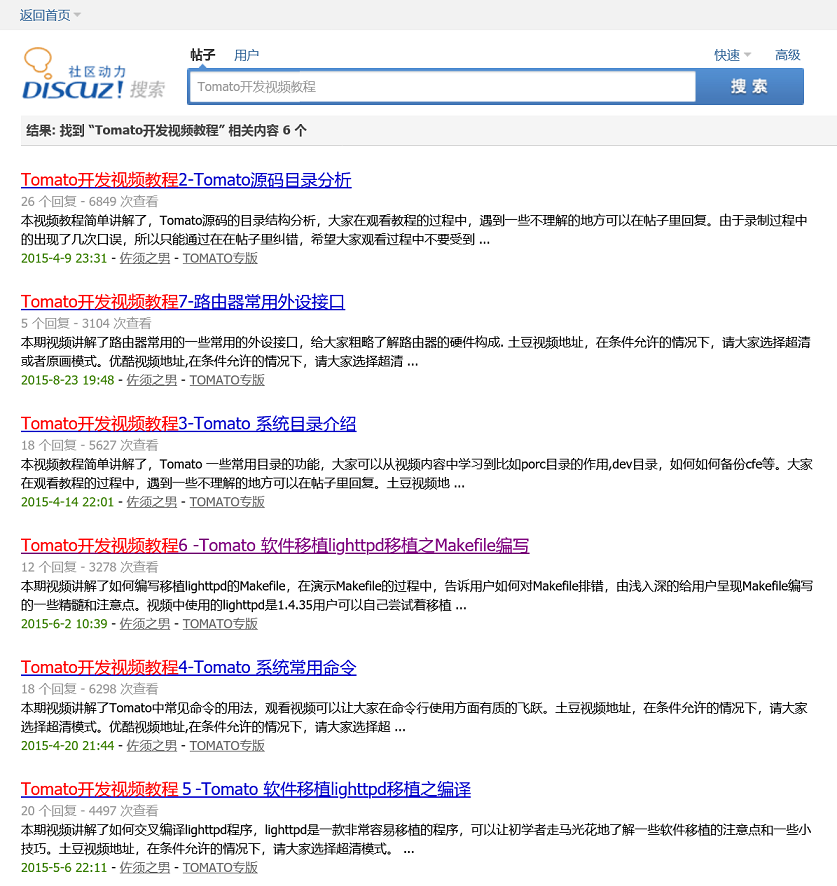Viewport: 837px width, 886px height.
Task: Click the date 2015-6-2 10:39
Action: click(x=64, y=624)
